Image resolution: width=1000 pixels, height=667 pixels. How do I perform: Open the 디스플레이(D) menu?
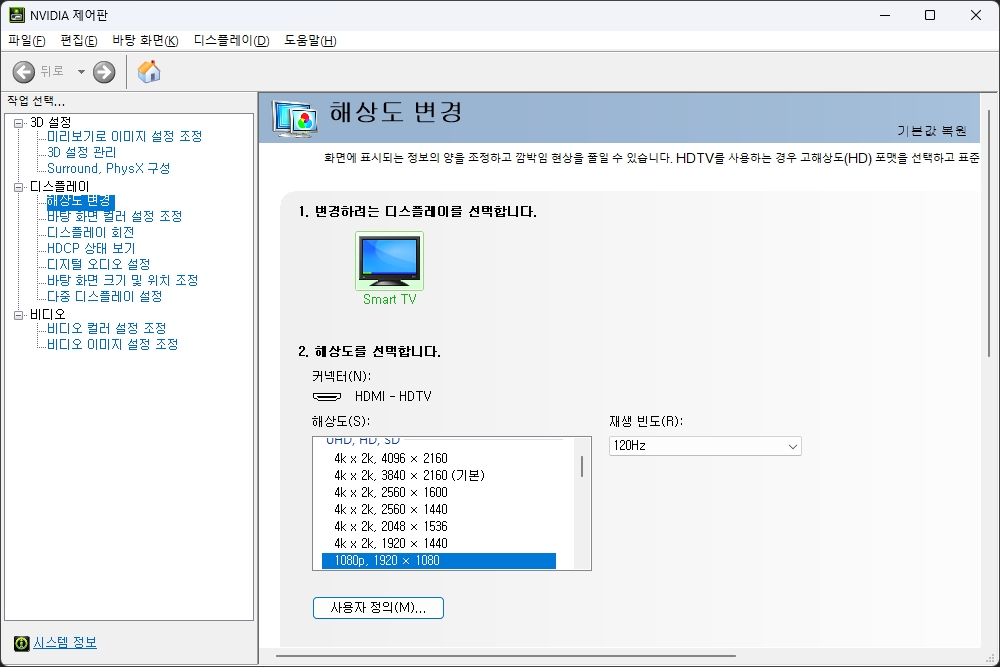[x=232, y=41]
